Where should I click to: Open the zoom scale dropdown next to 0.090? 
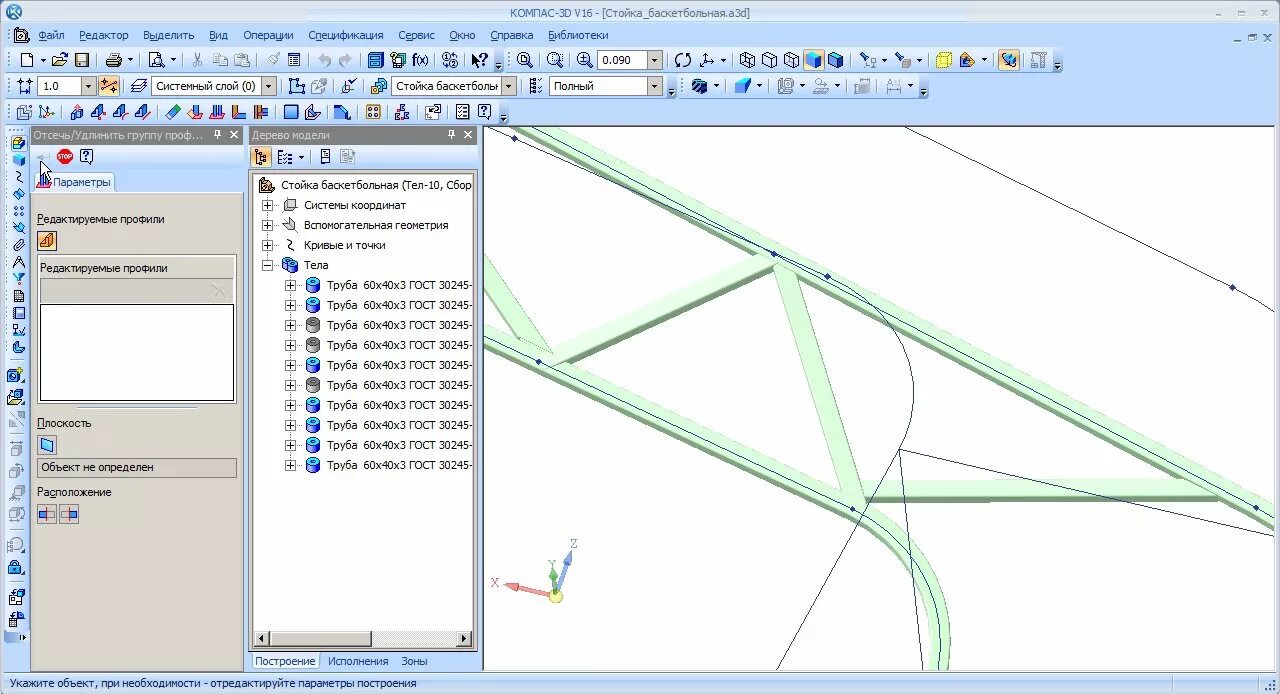point(655,60)
